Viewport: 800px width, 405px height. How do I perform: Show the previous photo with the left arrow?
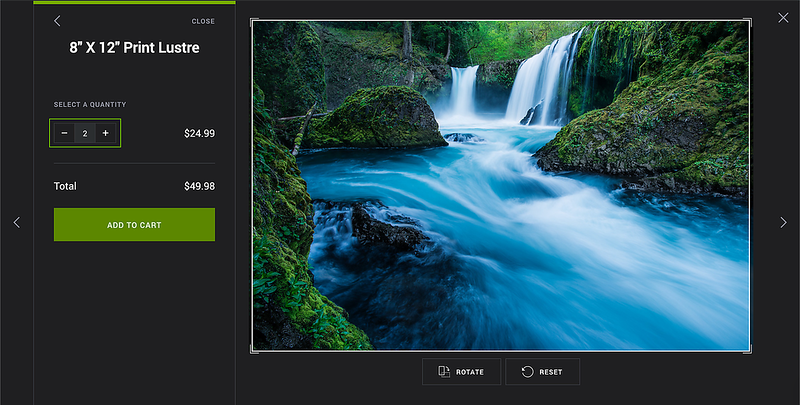pyautogui.click(x=17, y=222)
